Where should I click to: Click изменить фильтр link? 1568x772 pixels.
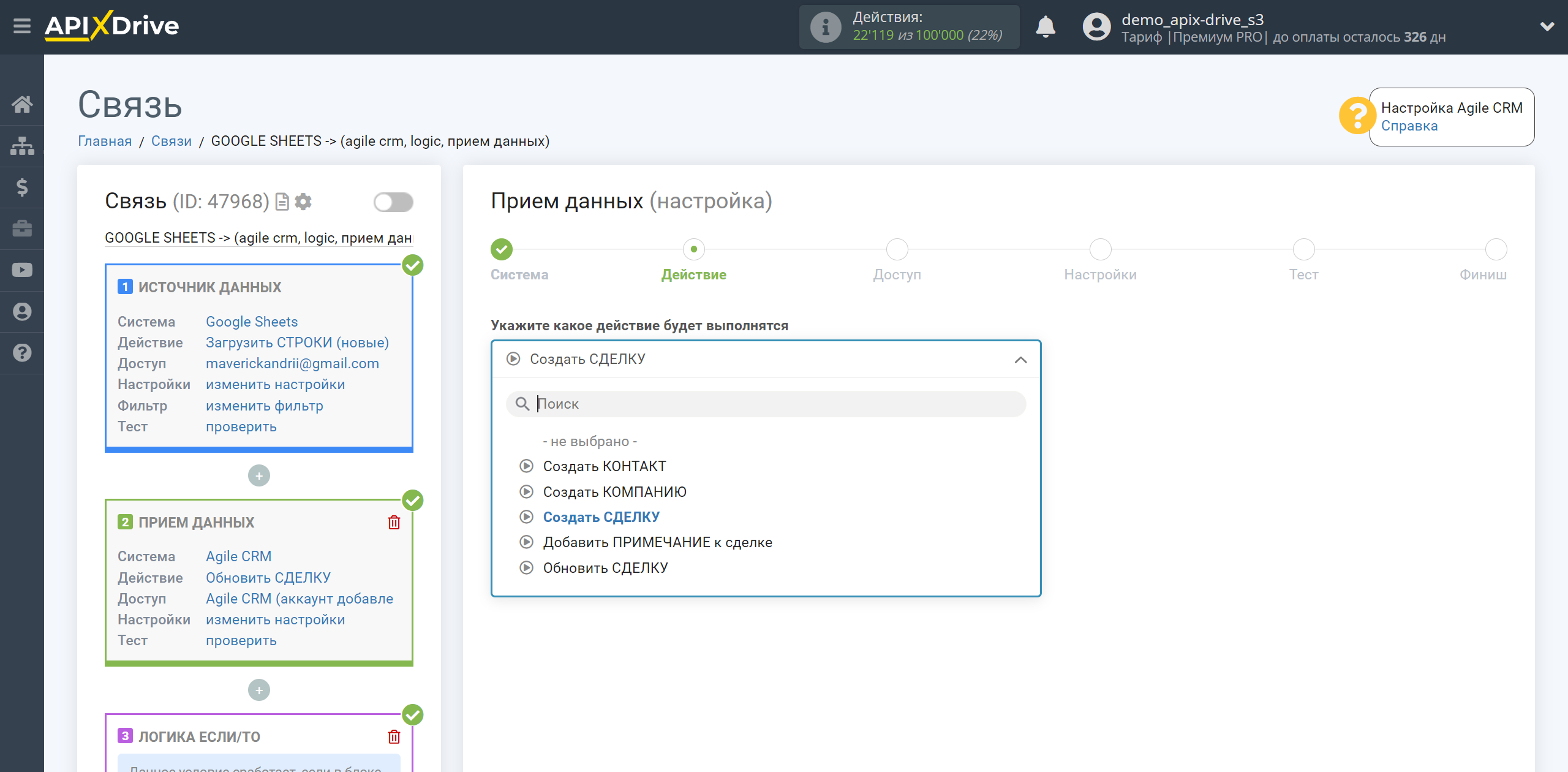(265, 406)
